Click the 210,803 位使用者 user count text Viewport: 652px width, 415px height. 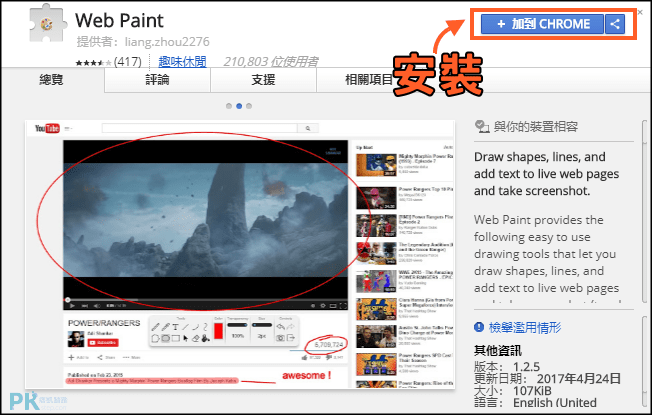pyautogui.click(x=271, y=62)
